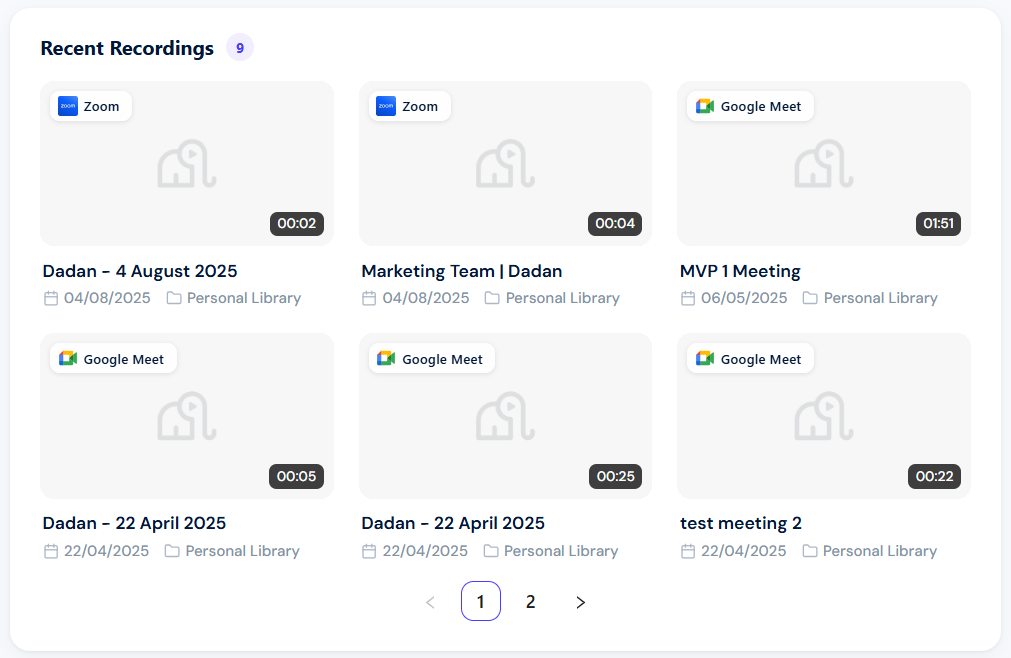The height and width of the screenshot is (658, 1011).
Task: Click the recordings count badge 9
Action: point(240,48)
